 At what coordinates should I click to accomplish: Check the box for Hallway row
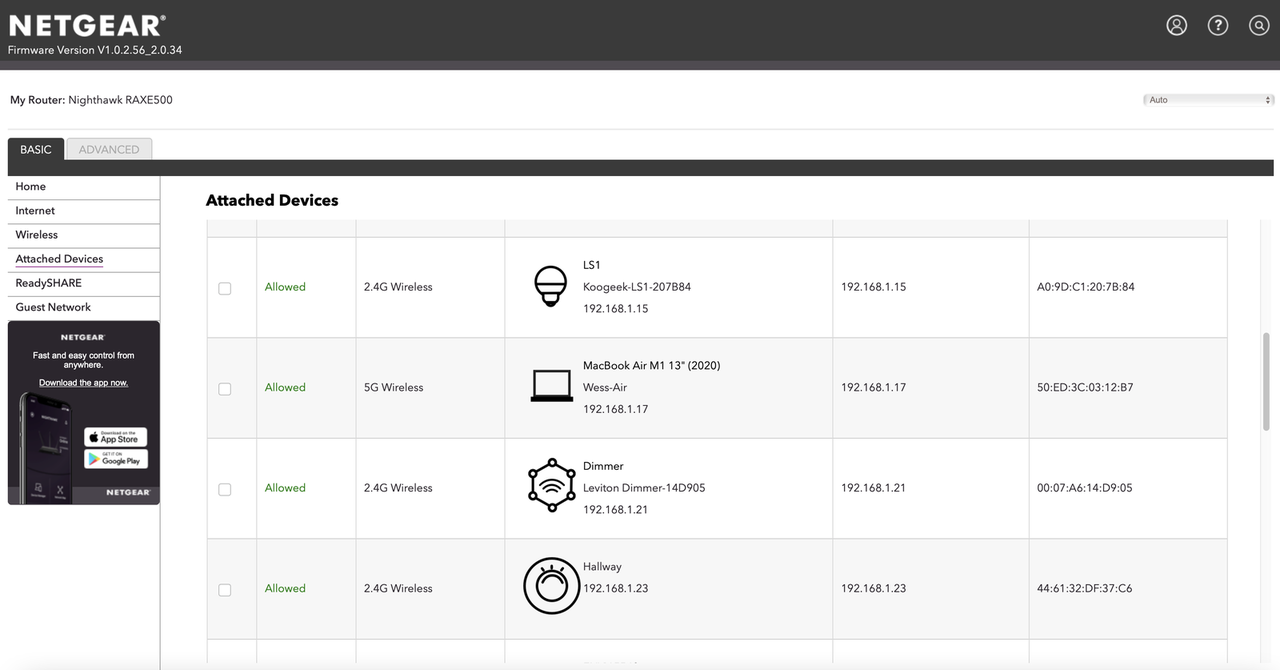tap(225, 590)
